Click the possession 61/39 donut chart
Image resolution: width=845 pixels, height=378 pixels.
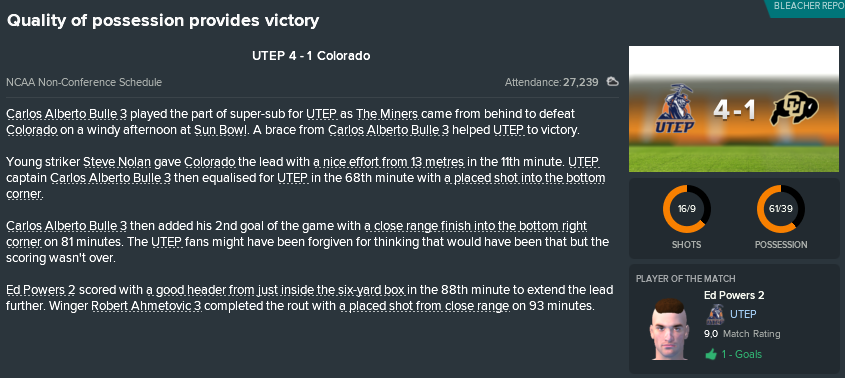pos(780,209)
